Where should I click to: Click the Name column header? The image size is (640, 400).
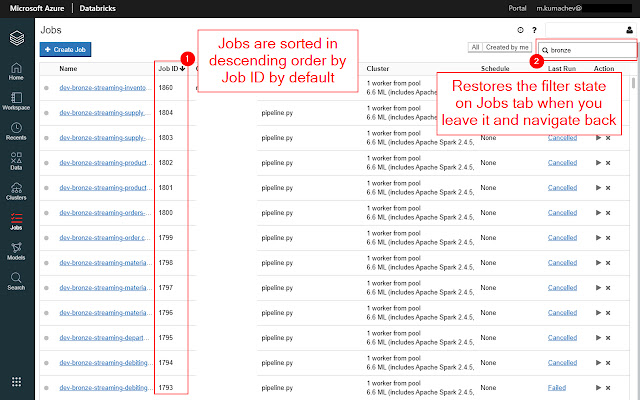pos(68,69)
